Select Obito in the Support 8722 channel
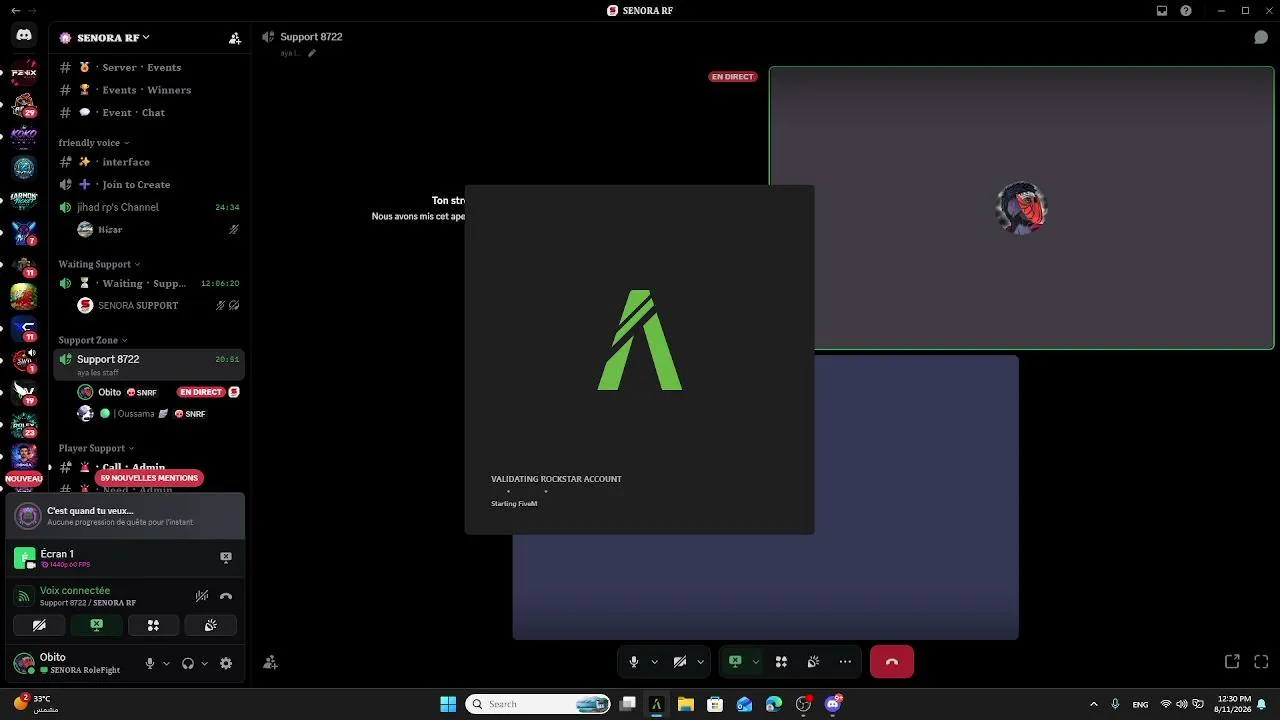Image resolution: width=1280 pixels, height=720 pixels. pyautogui.click(x=149, y=392)
